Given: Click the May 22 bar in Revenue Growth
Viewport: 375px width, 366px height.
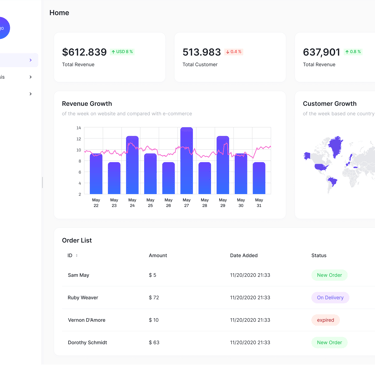Looking at the screenshot, I should pyautogui.click(x=96, y=174).
